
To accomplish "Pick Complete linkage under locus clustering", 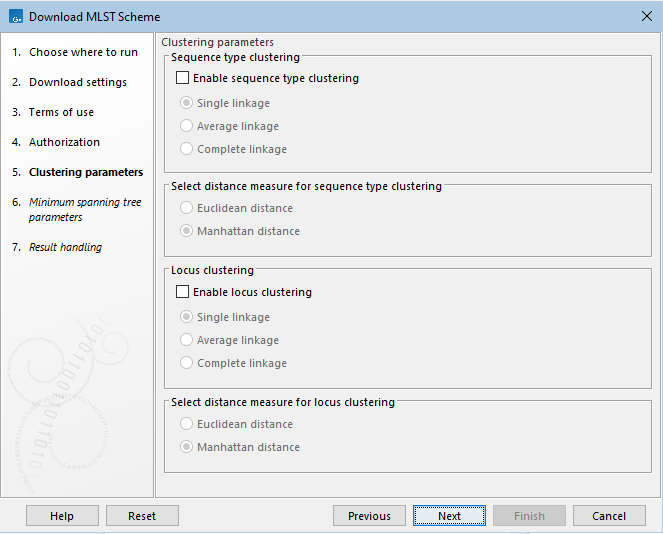I will click(187, 363).
